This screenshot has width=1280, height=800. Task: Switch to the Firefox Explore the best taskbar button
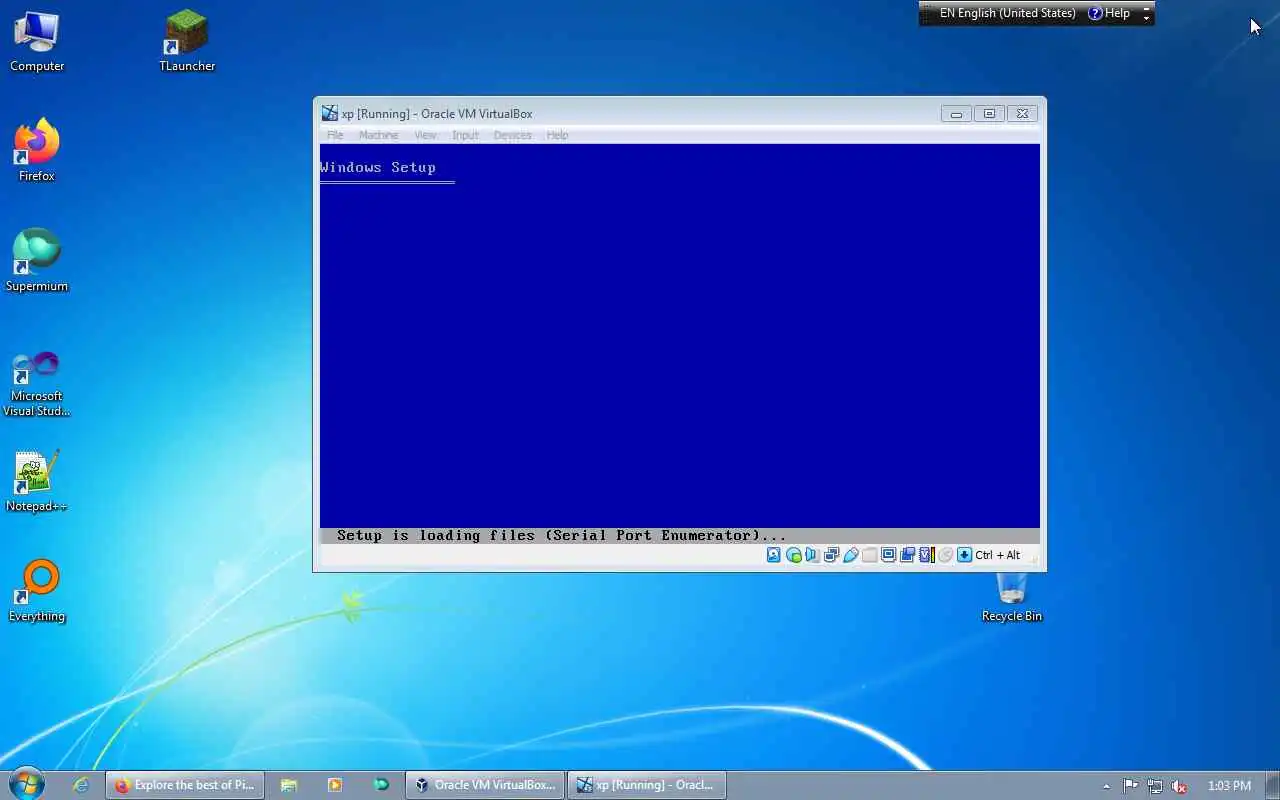[185, 785]
